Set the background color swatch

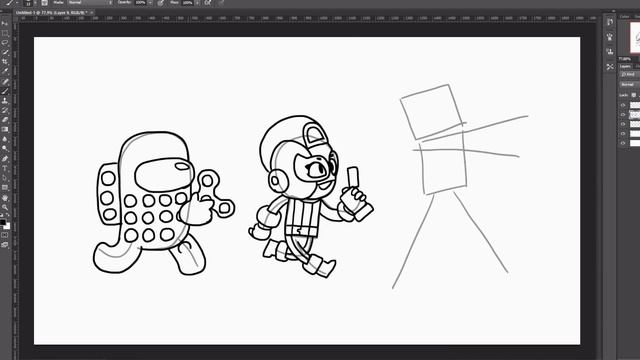pos(7,227)
